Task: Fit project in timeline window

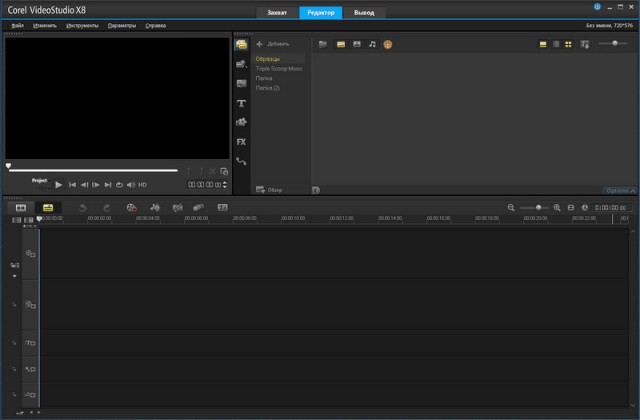Action: click(x=571, y=208)
